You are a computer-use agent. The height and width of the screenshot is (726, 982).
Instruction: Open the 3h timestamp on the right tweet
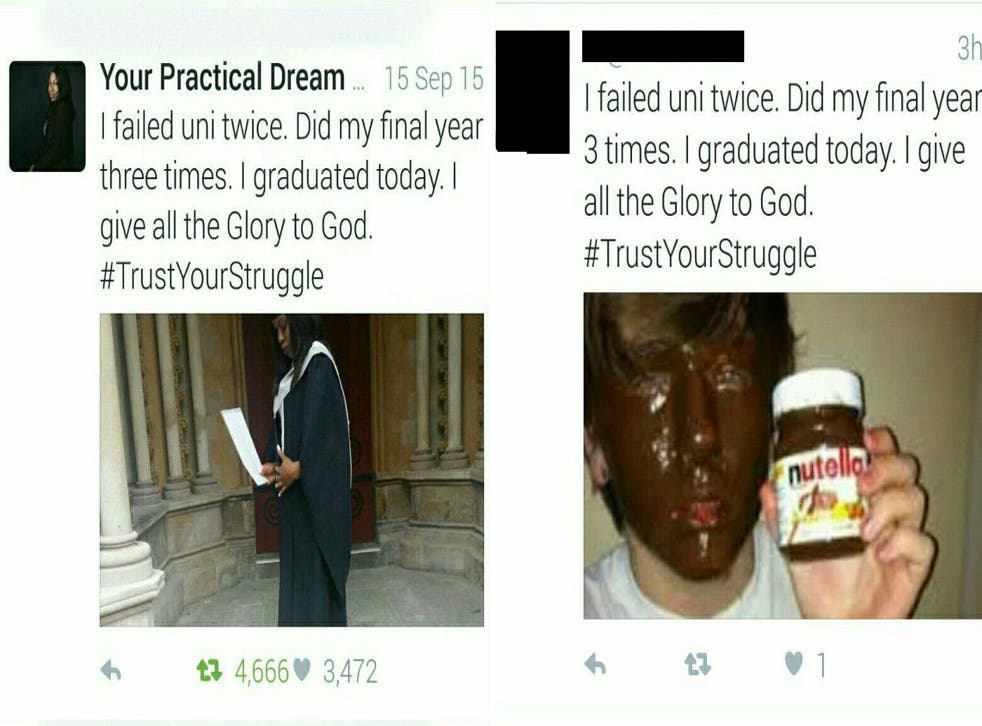pyautogui.click(x=969, y=48)
